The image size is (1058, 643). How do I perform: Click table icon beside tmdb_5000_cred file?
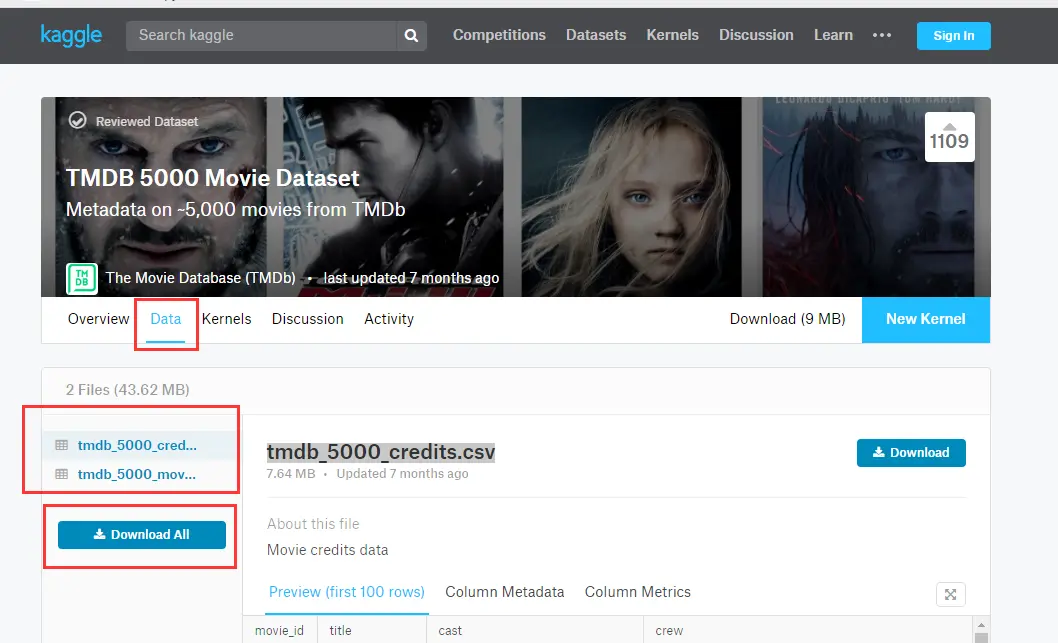(x=61, y=445)
